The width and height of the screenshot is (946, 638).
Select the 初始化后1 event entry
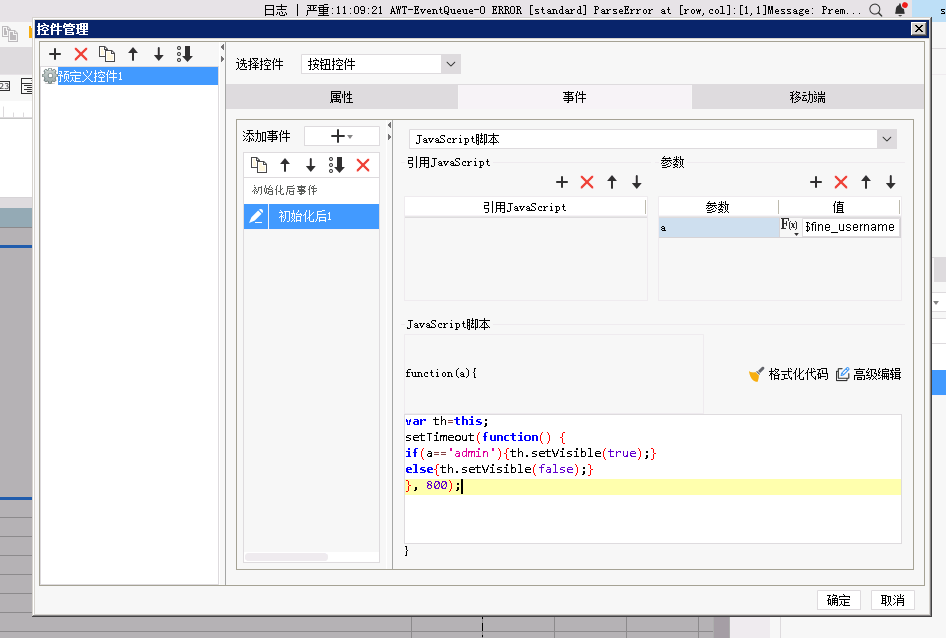pos(324,216)
